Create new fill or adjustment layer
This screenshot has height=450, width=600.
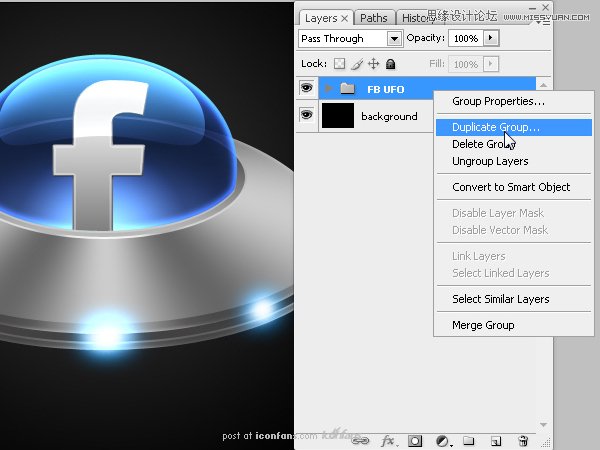click(x=442, y=440)
